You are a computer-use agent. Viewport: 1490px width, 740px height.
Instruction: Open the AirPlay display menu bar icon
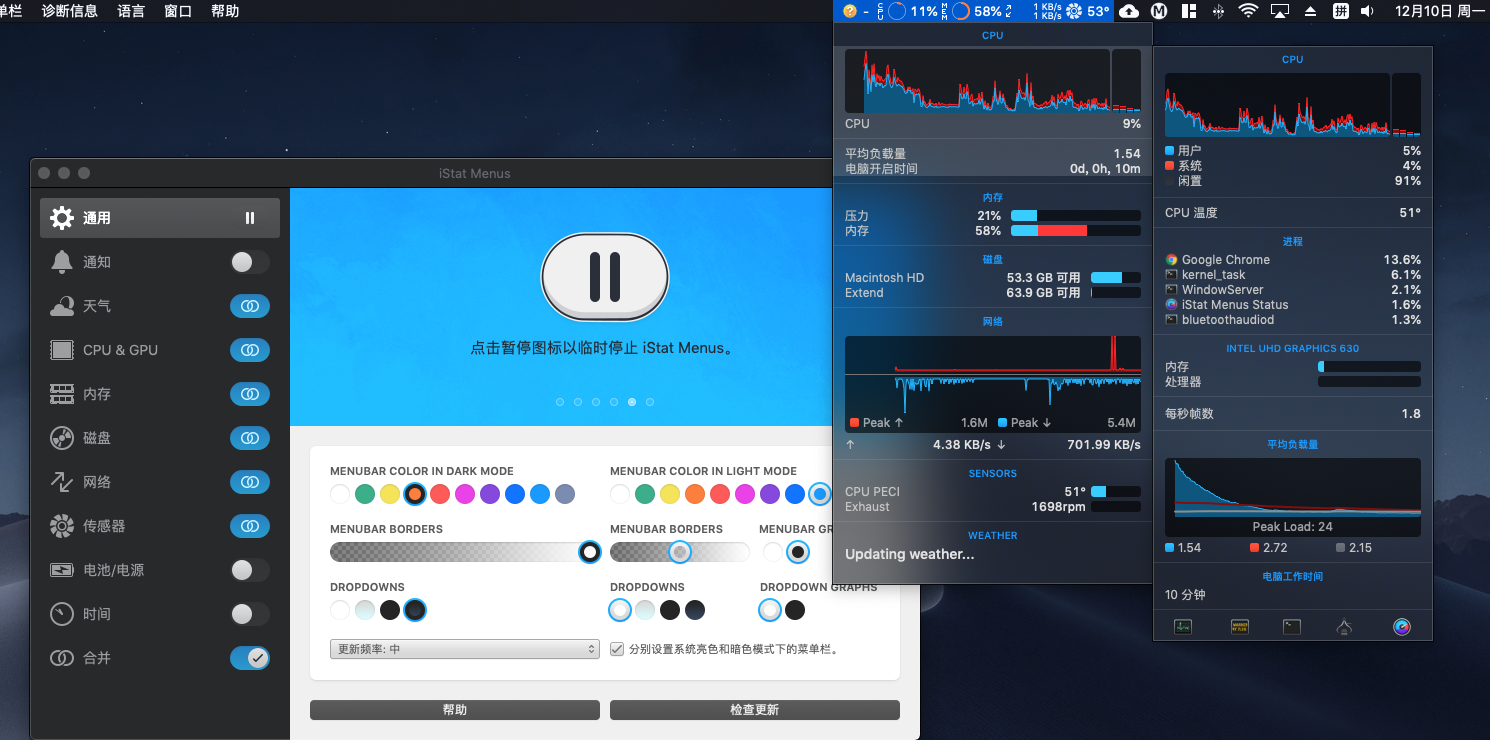pyautogui.click(x=1280, y=11)
